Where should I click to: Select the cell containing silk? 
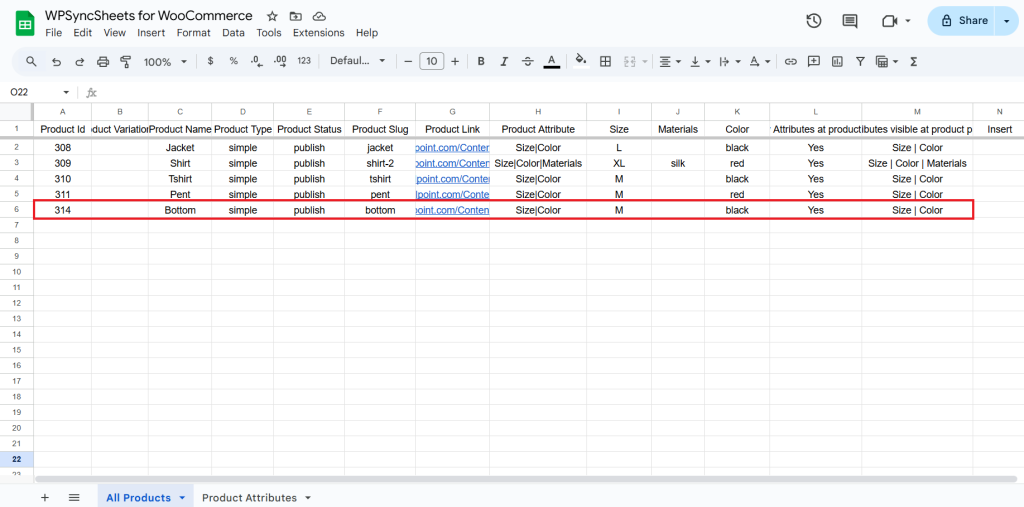click(x=678, y=163)
